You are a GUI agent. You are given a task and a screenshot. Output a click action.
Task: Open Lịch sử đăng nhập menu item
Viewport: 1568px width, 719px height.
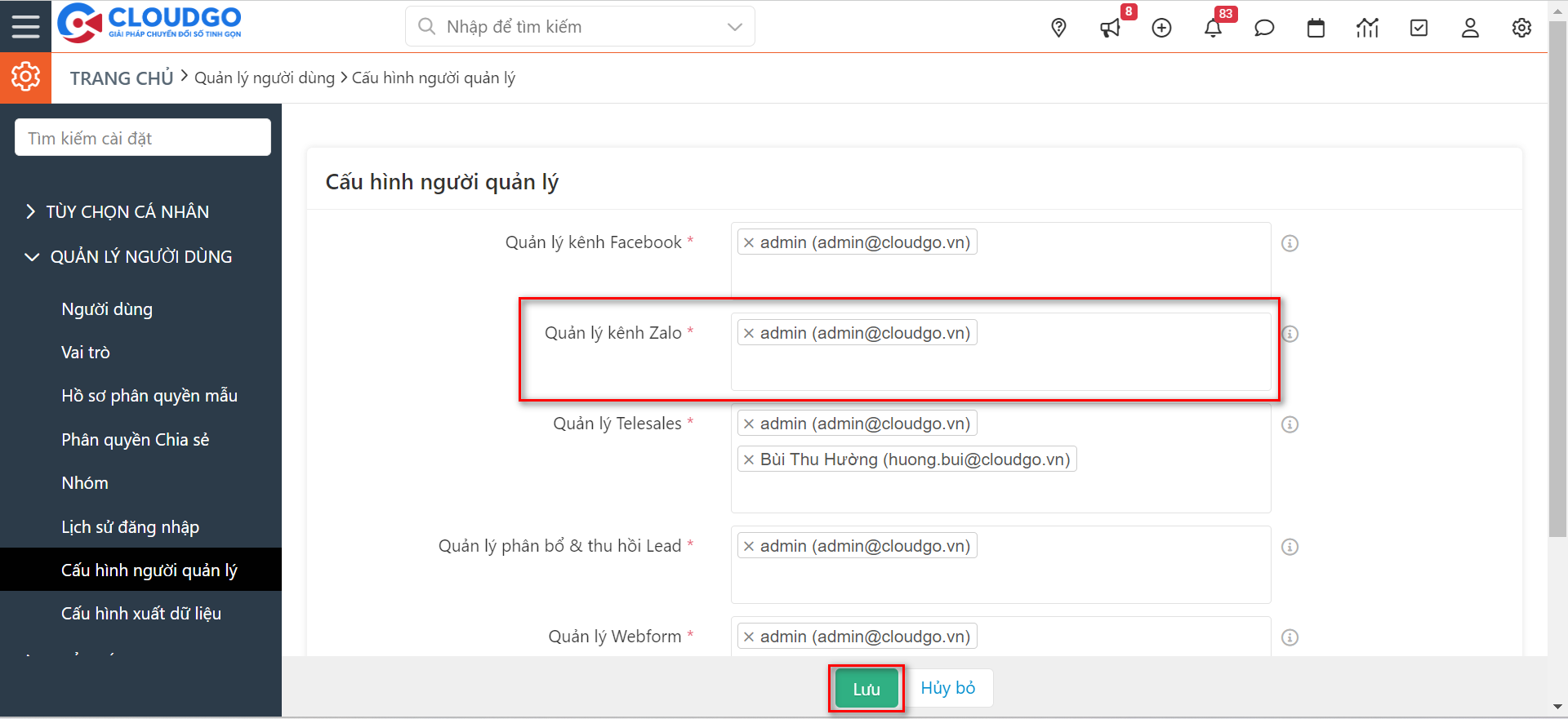130,527
